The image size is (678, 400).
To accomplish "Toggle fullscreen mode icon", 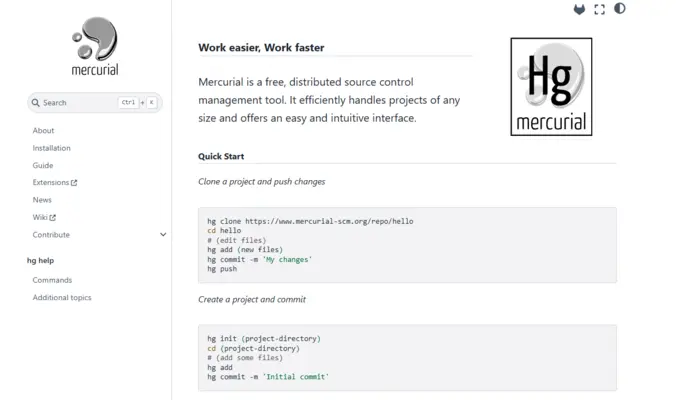I will (x=599, y=9).
